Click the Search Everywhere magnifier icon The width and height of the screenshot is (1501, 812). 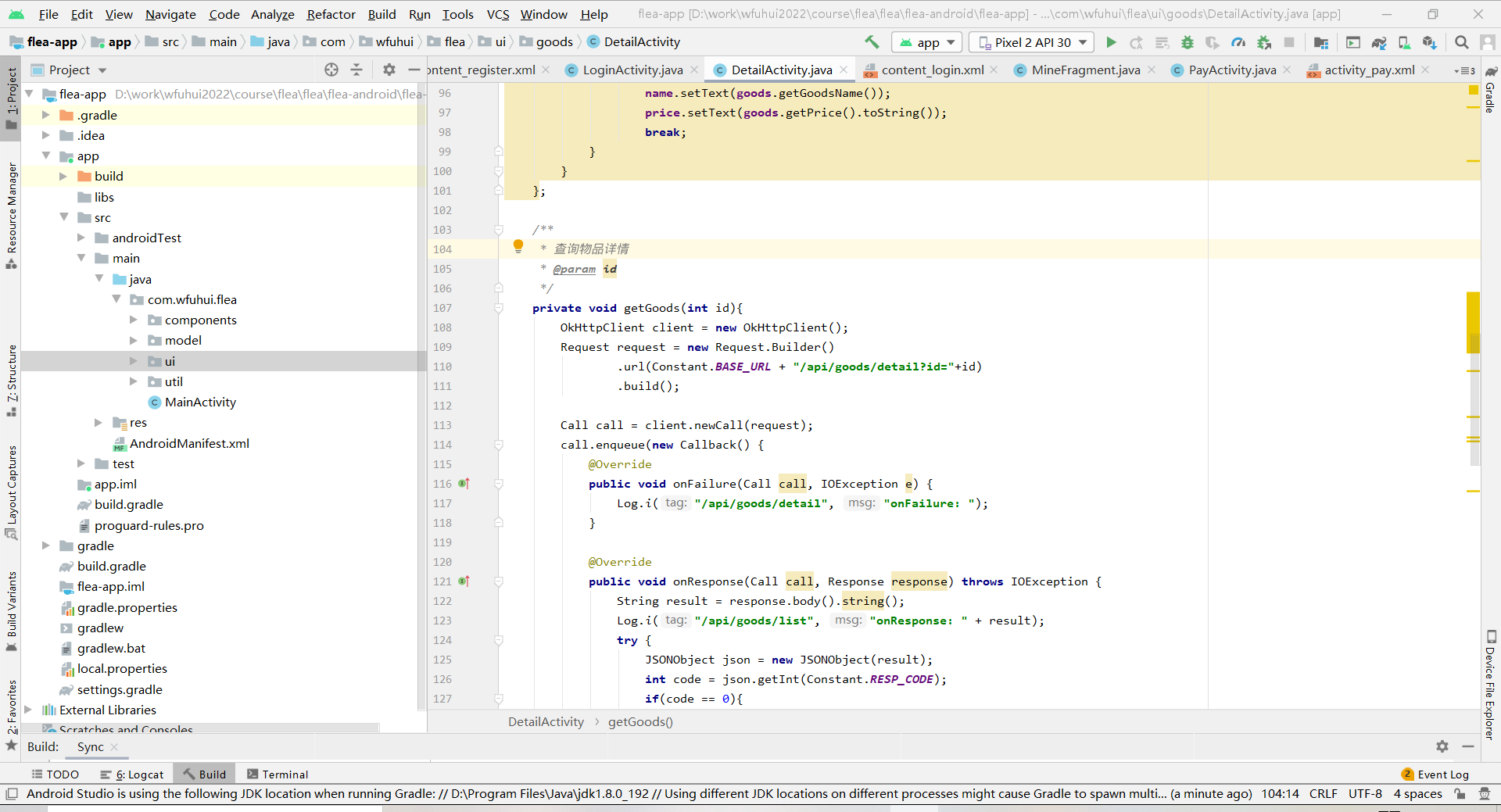[1461, 42]
